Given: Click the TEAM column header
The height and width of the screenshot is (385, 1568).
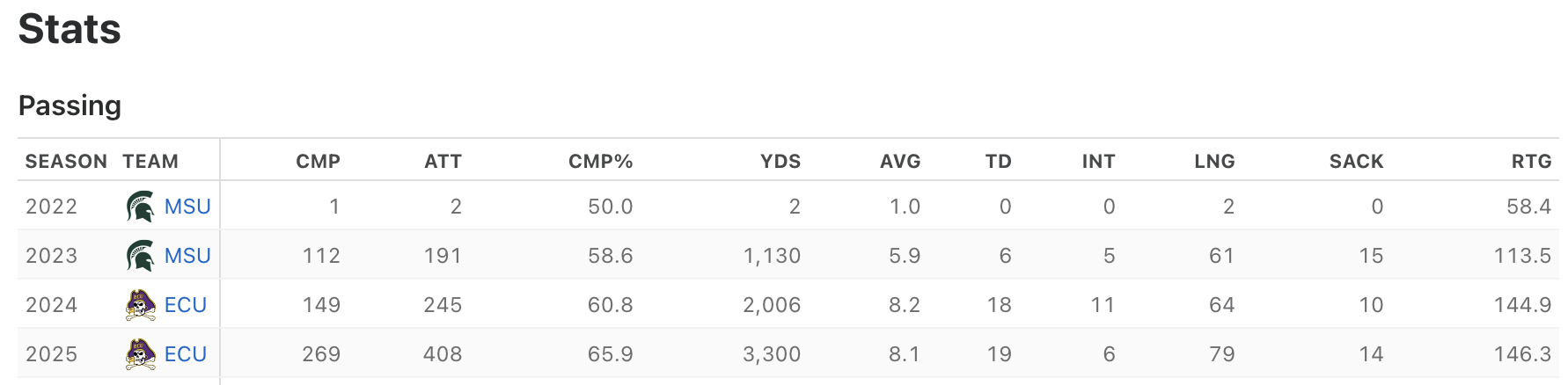Looking at the screenshot, I should tap(150, 162).
